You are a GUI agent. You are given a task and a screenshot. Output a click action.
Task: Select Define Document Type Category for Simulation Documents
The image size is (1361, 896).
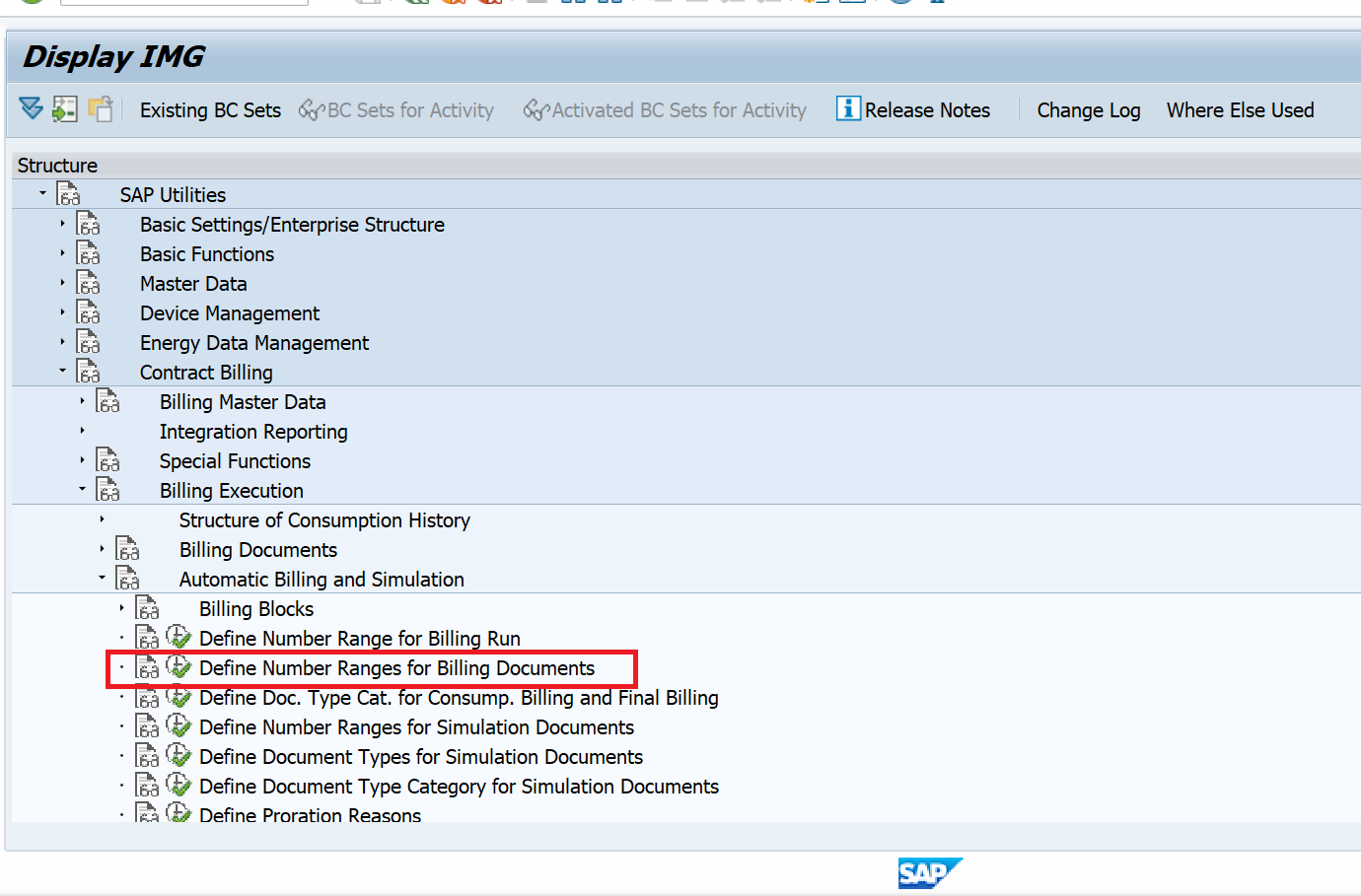pos(459,787)
